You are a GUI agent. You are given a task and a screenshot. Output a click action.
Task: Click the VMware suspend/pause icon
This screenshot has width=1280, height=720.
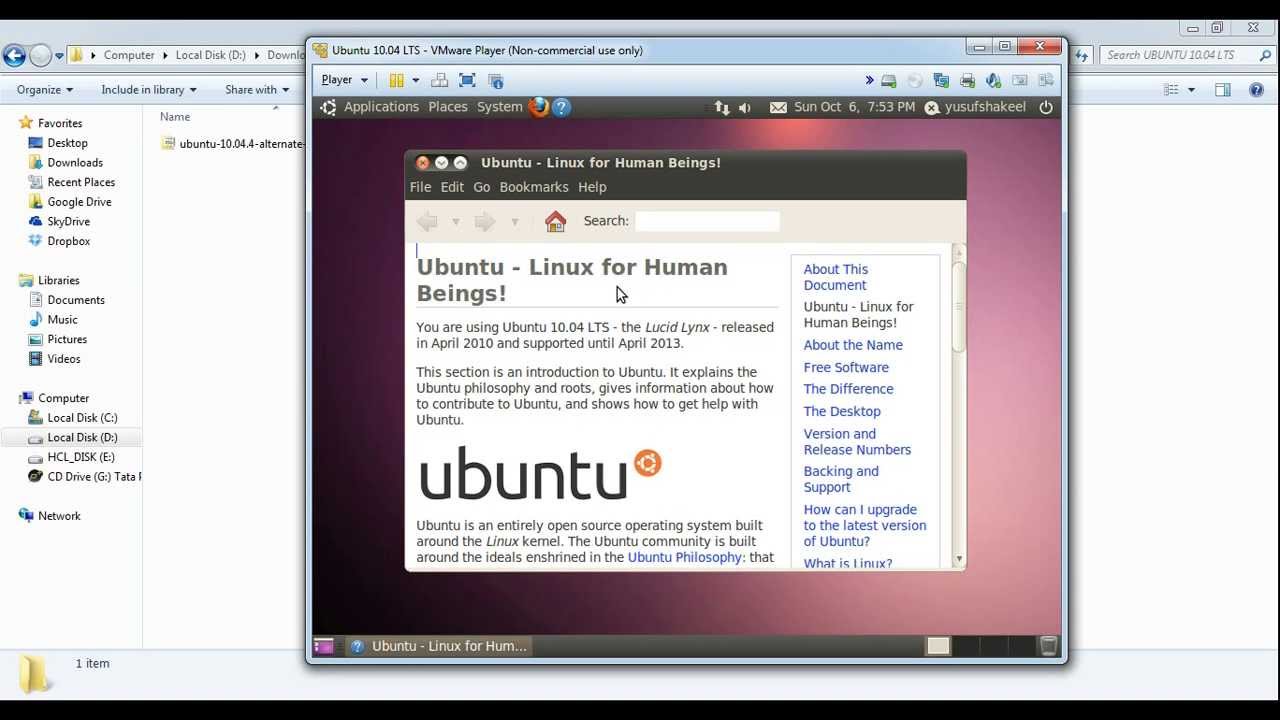(396, 80)
